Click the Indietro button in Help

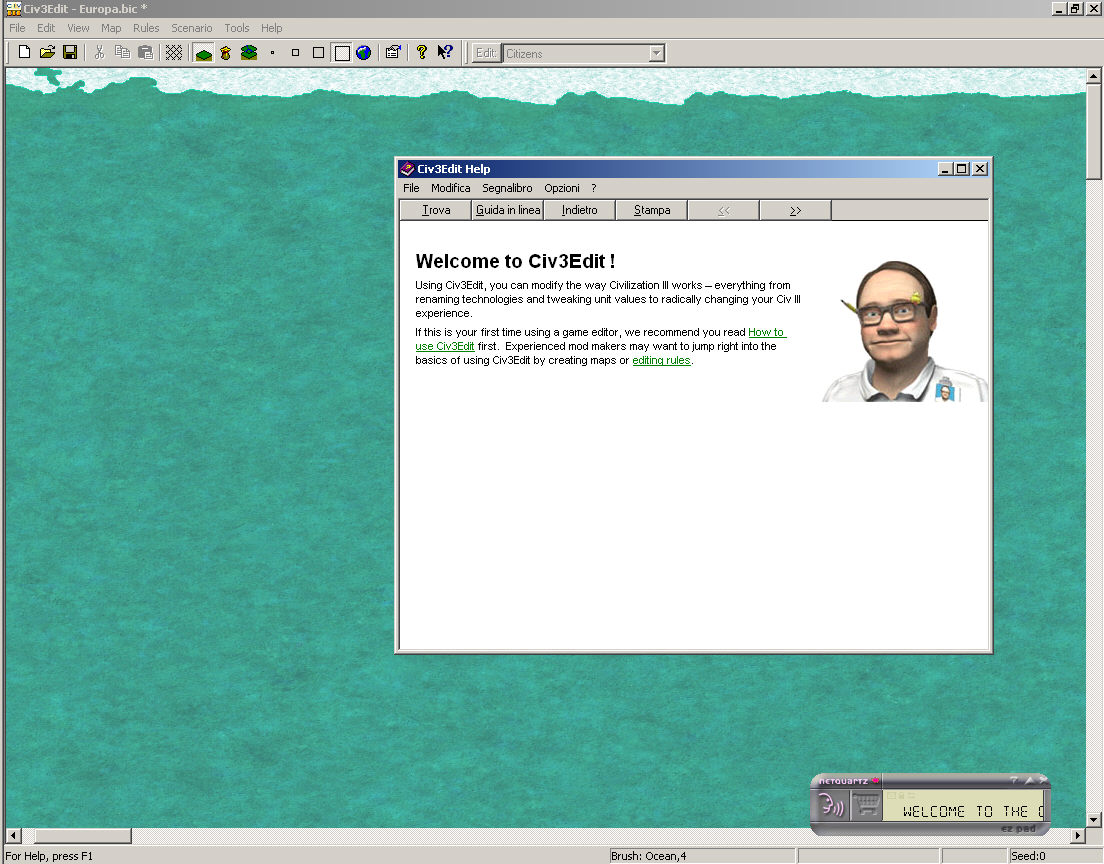(579, 210)
